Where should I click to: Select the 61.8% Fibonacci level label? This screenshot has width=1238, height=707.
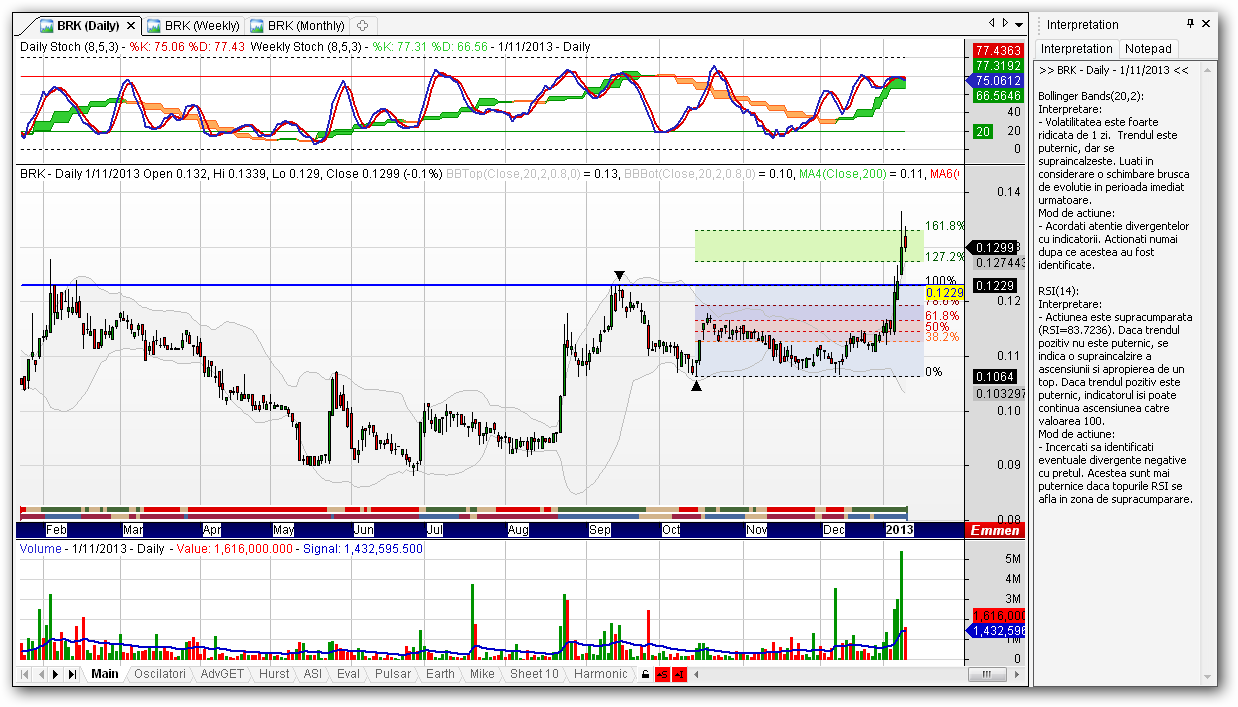943,315
